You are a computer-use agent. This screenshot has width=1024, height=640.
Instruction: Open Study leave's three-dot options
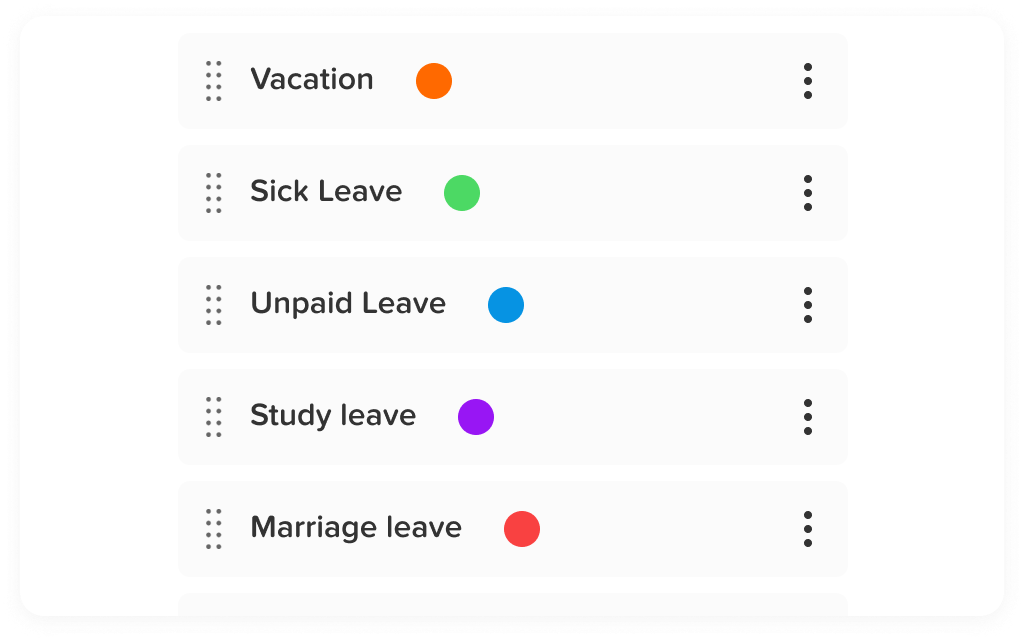807,417
